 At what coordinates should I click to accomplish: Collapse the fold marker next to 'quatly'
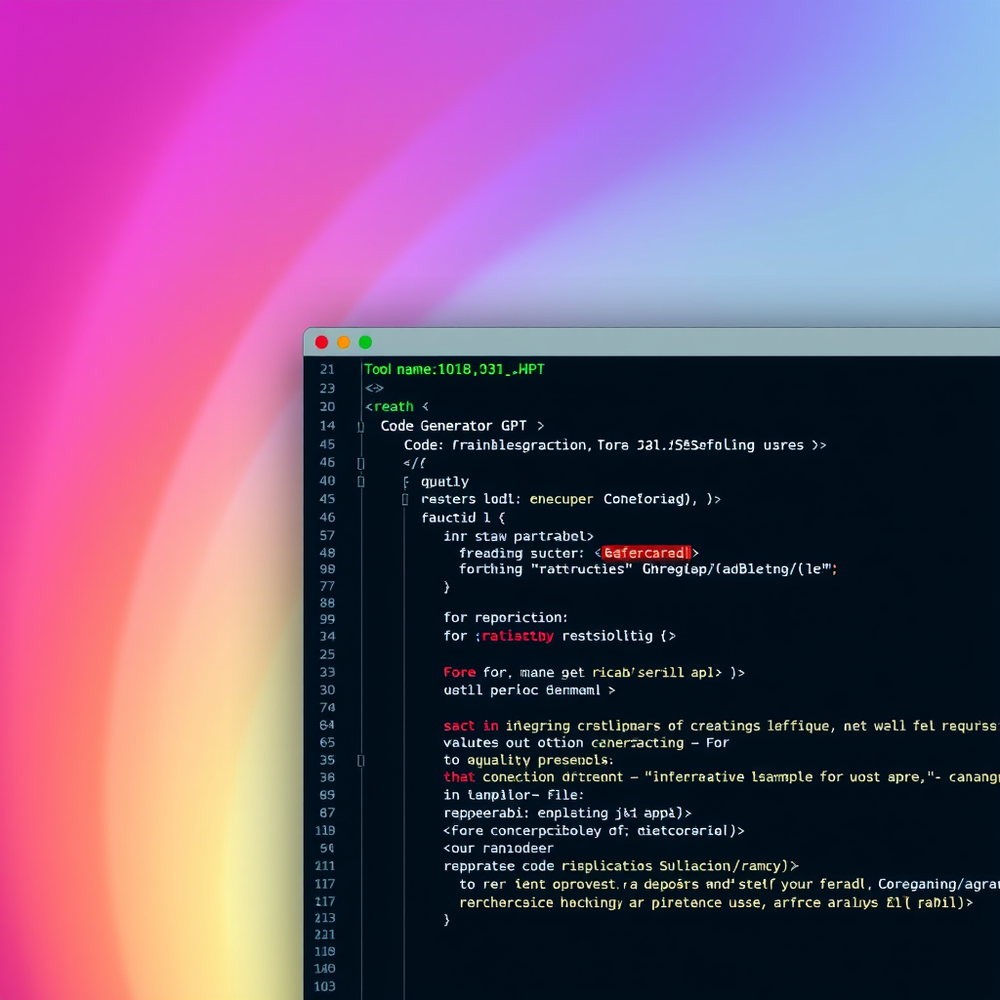tap(360, 482)
